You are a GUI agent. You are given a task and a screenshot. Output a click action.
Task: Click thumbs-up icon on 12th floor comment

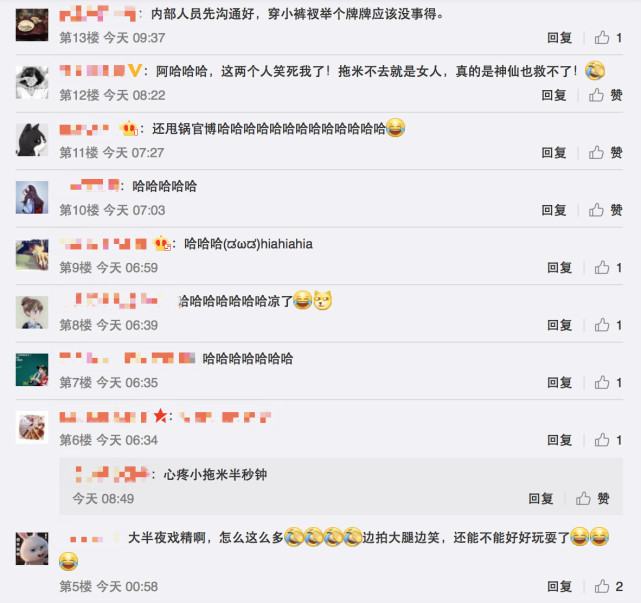596,95
